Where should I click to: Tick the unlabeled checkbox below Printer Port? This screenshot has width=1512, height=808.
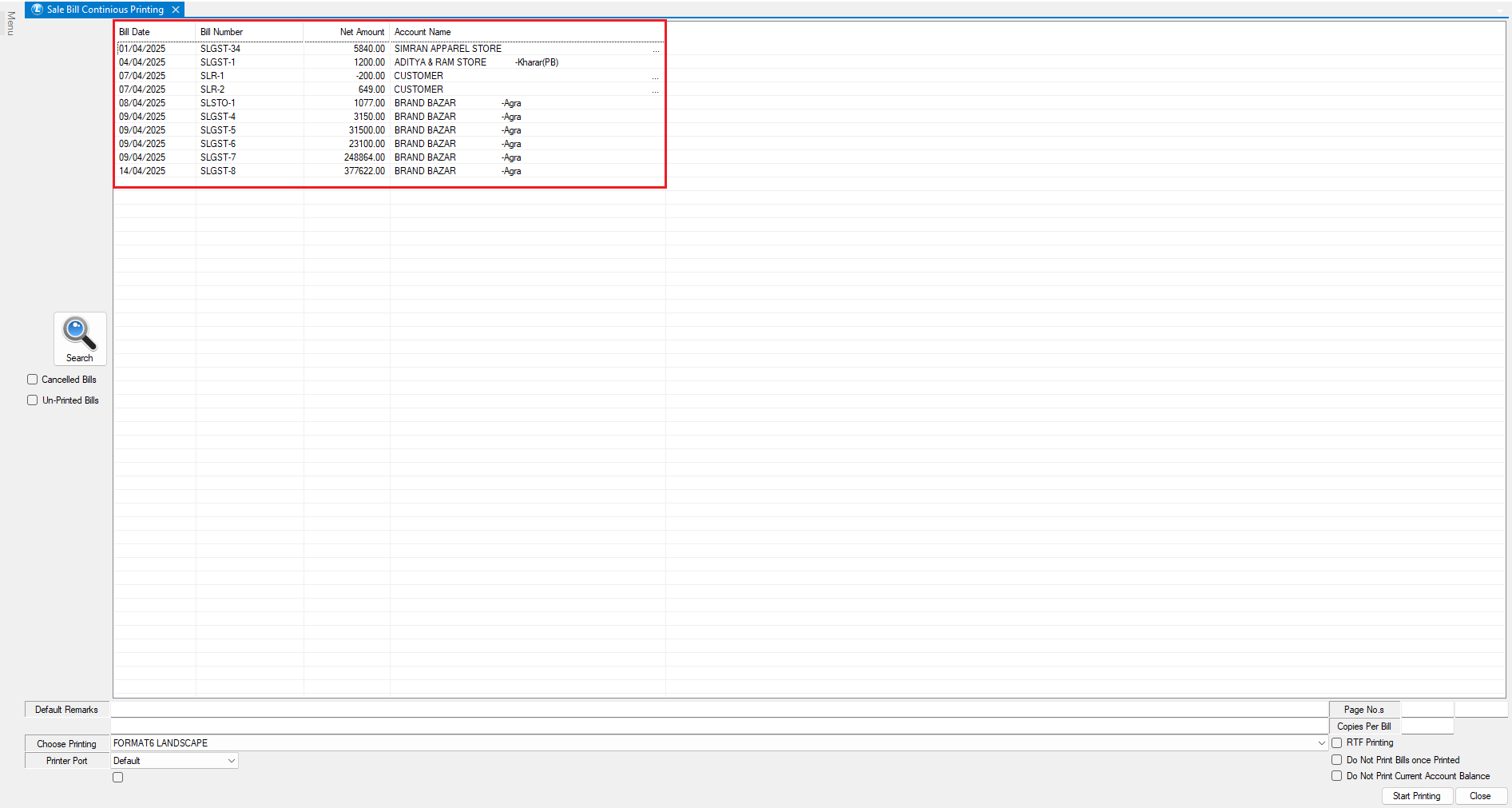click(118, 778)
